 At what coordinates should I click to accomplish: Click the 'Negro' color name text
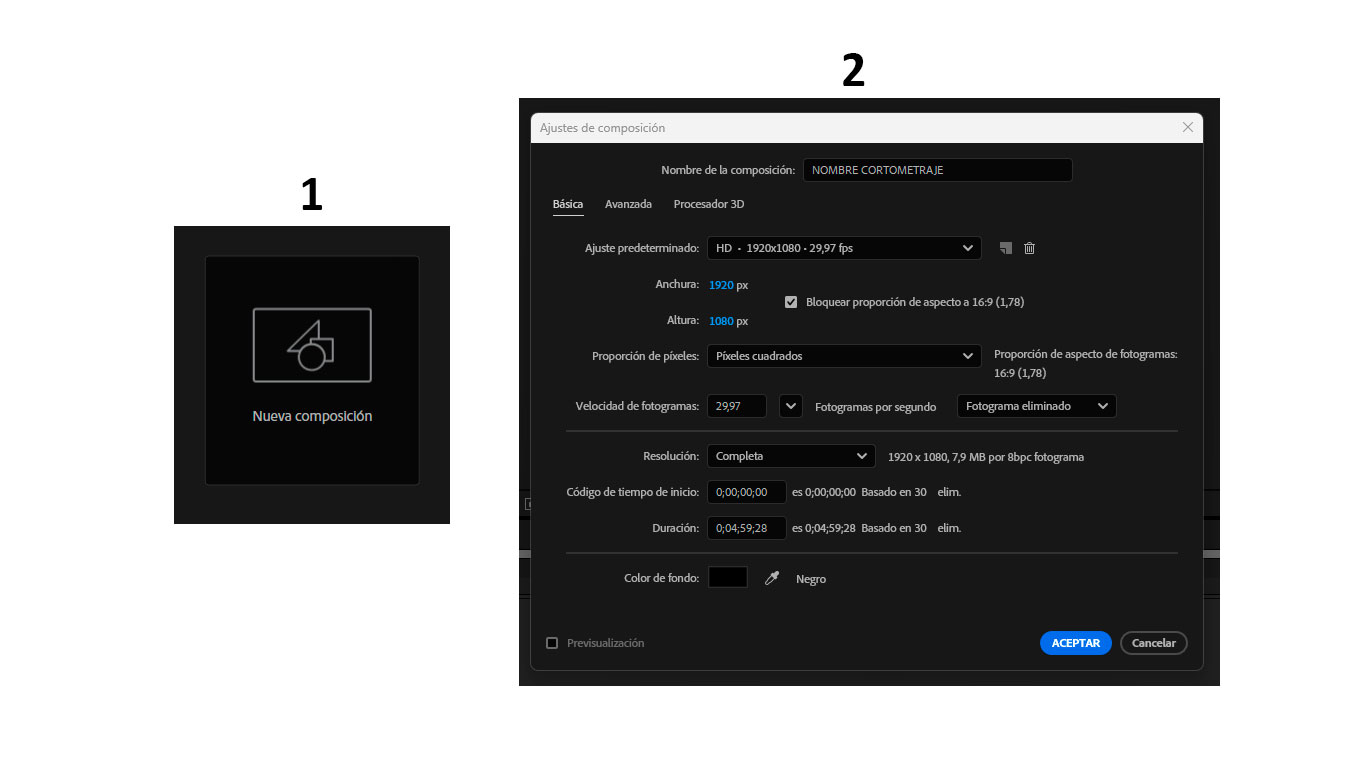pyautogui.click(x=811, y=579)
